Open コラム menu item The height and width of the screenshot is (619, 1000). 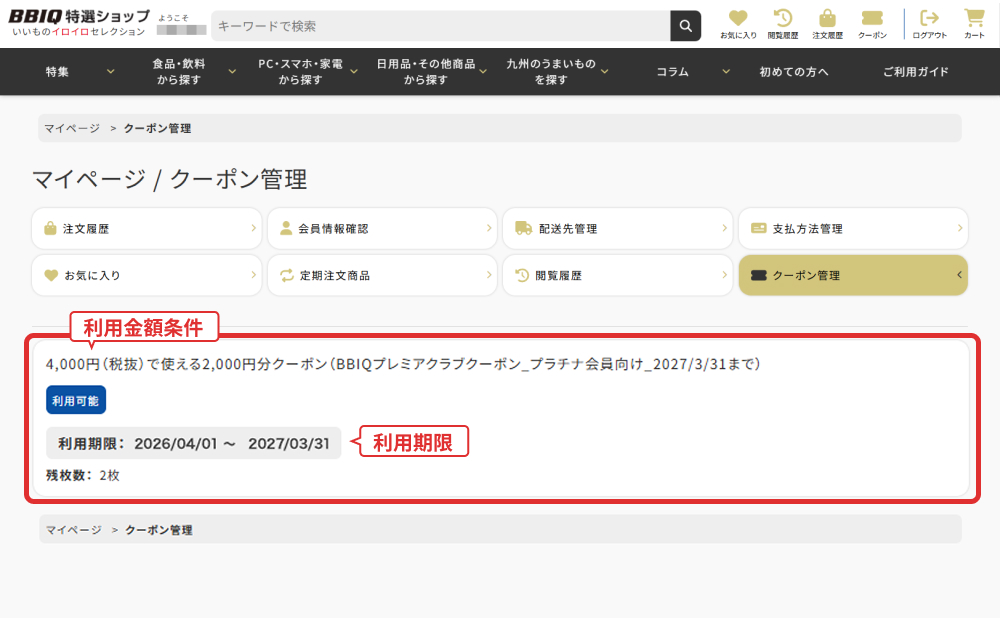click(x=673, y=72)
